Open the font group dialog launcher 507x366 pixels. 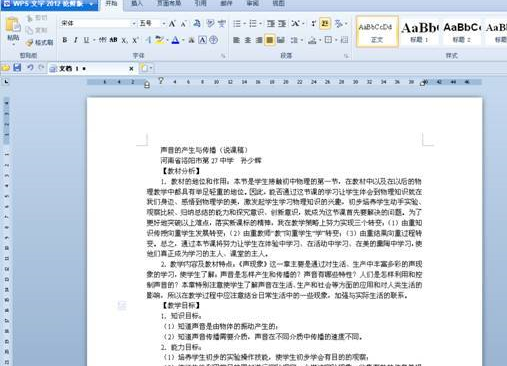(x=223, y=56)
